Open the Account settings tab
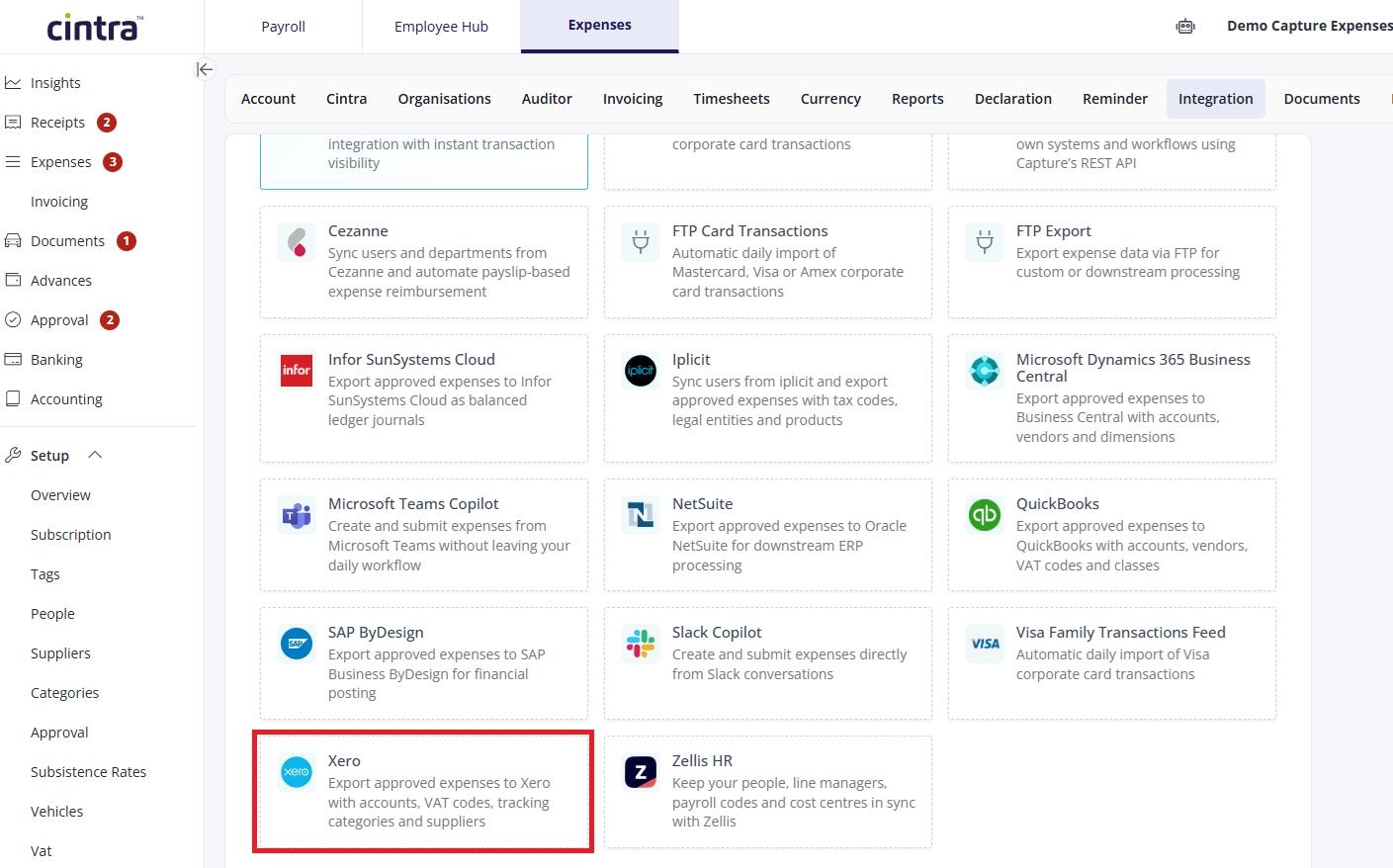 tap(268, 99)
